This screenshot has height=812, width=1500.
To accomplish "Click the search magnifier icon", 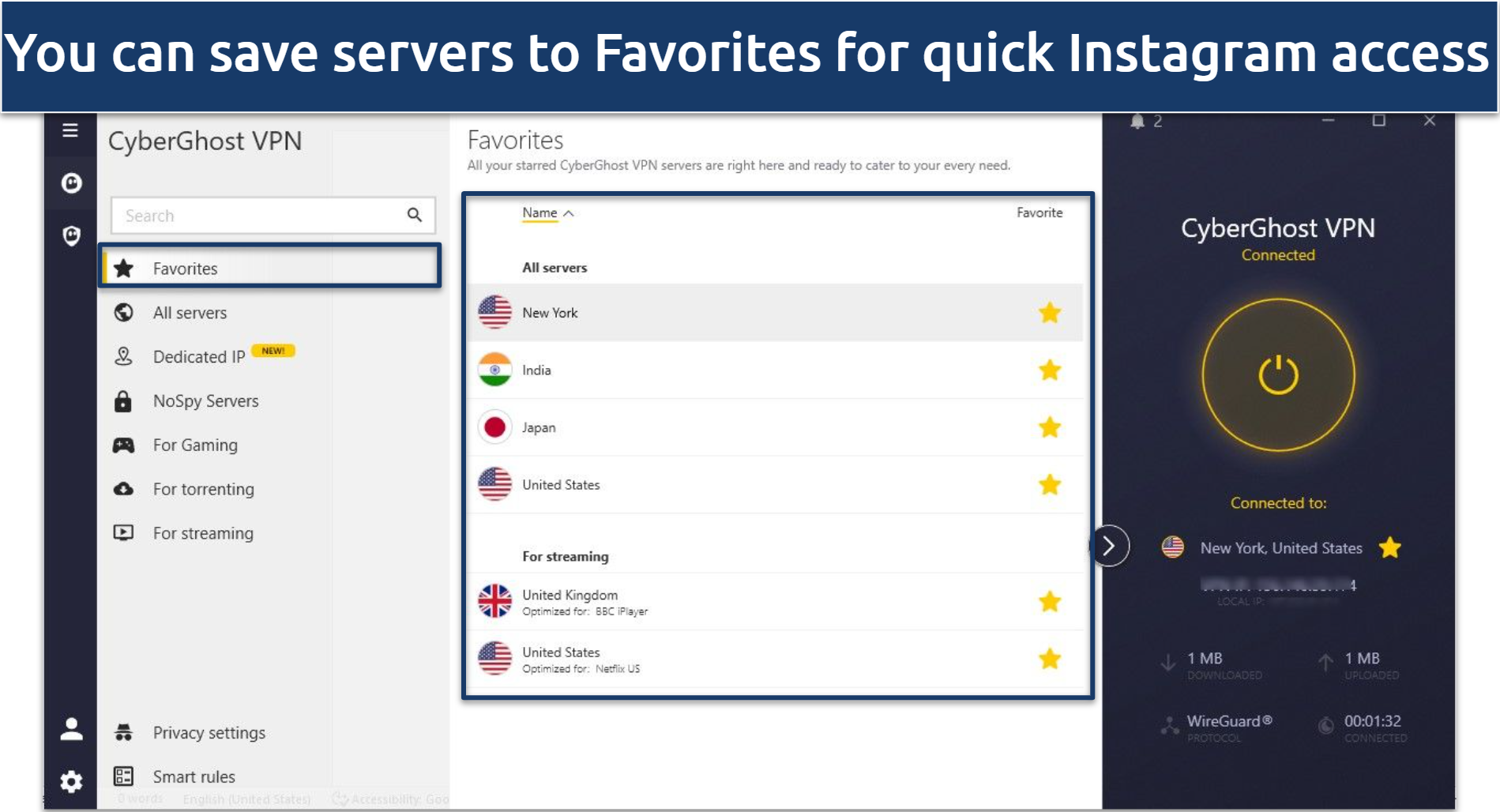I will [x=415, y=215].
